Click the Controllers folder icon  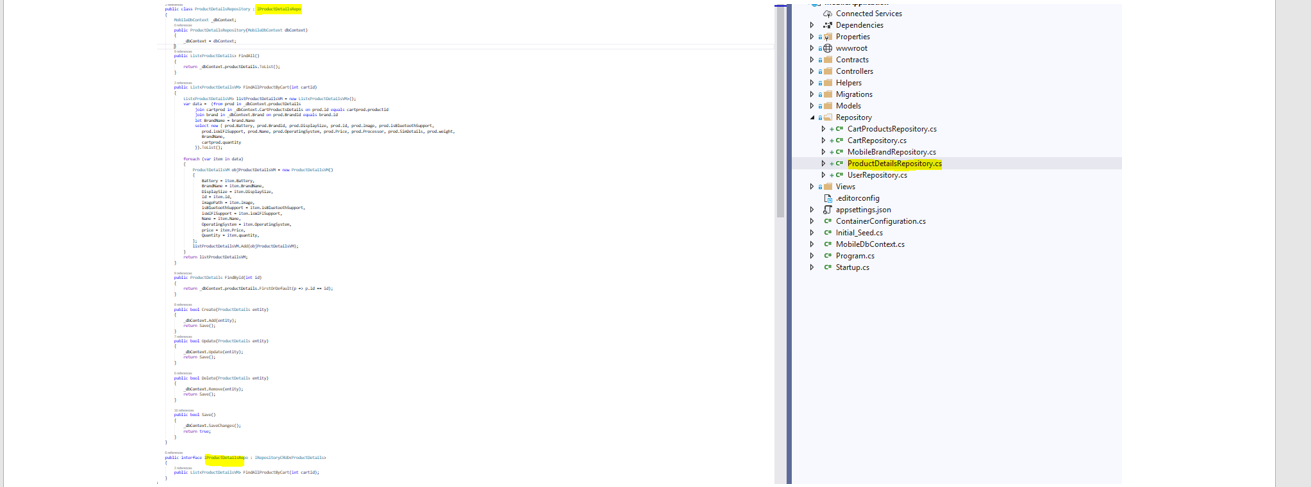pyautogui.click(x=828, y=72)
